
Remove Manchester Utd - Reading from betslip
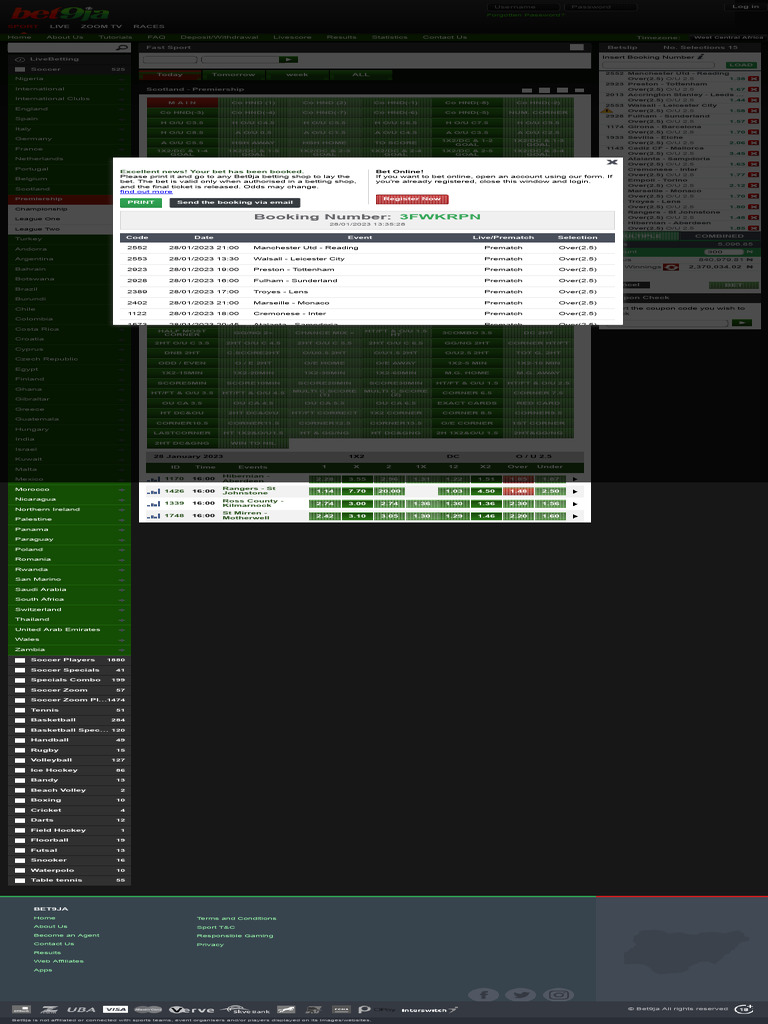(x=753, y=78)
